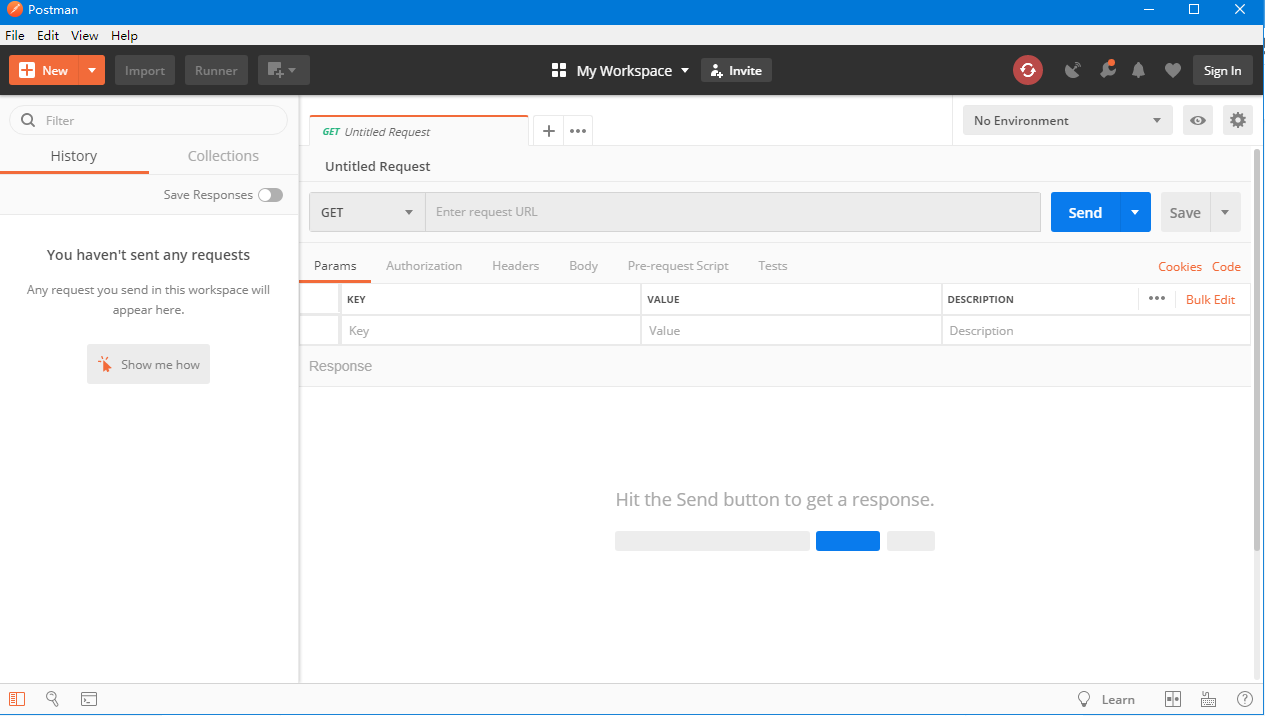This screenshot has width=1265, height=716.
Task: Open the Postman console icon
Action: tap(89, 699)
